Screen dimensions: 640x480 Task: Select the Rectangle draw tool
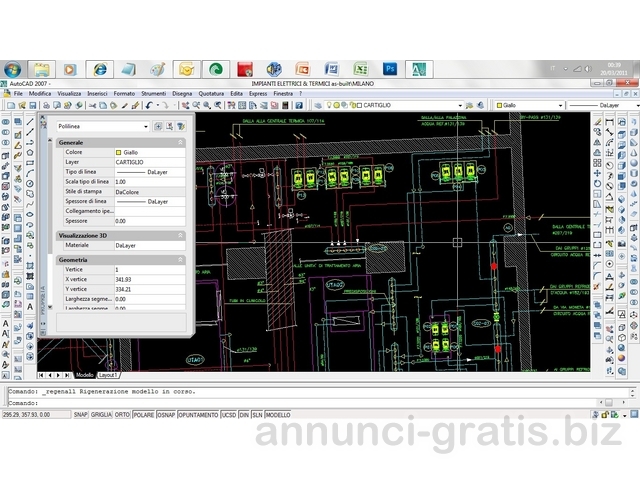point(30,163)
